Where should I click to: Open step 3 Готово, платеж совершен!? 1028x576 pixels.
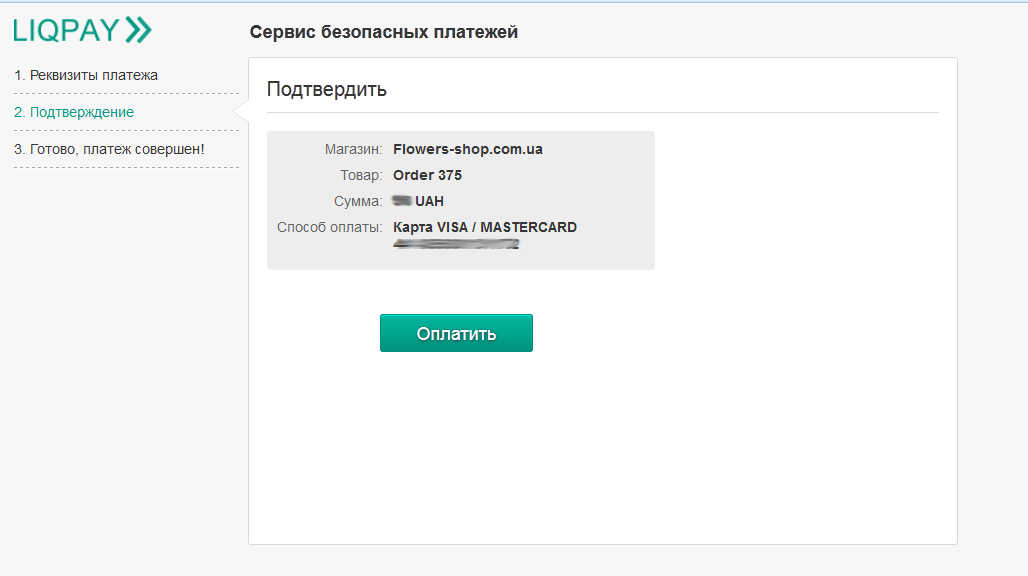point(109,149)
